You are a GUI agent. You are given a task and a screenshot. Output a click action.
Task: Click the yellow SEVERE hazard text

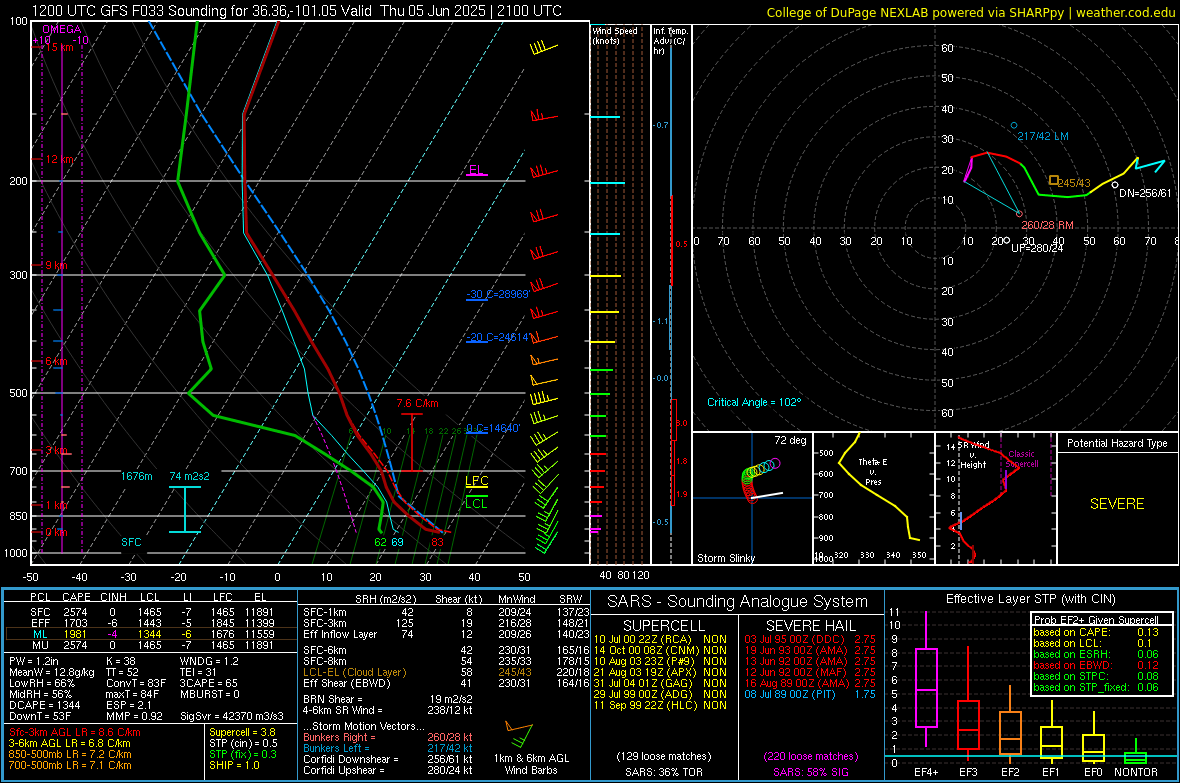(1117, 504)
